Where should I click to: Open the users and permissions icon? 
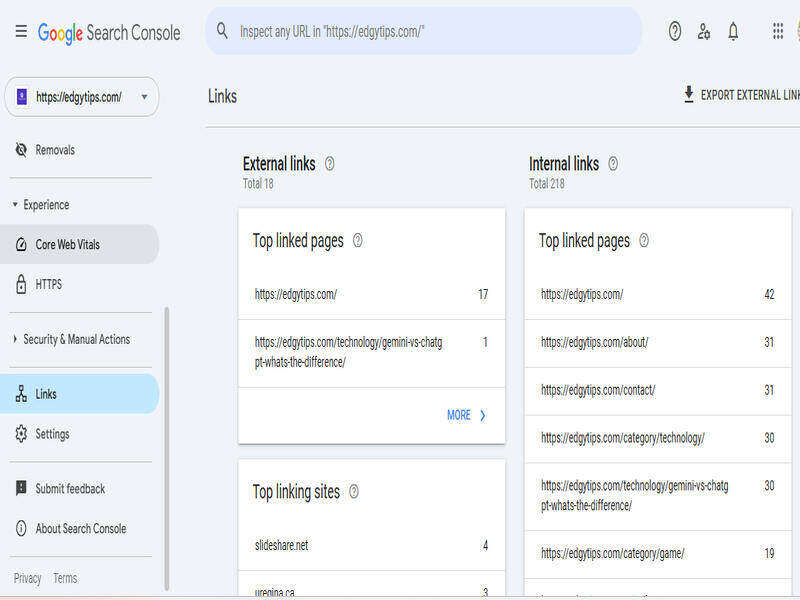704,32
